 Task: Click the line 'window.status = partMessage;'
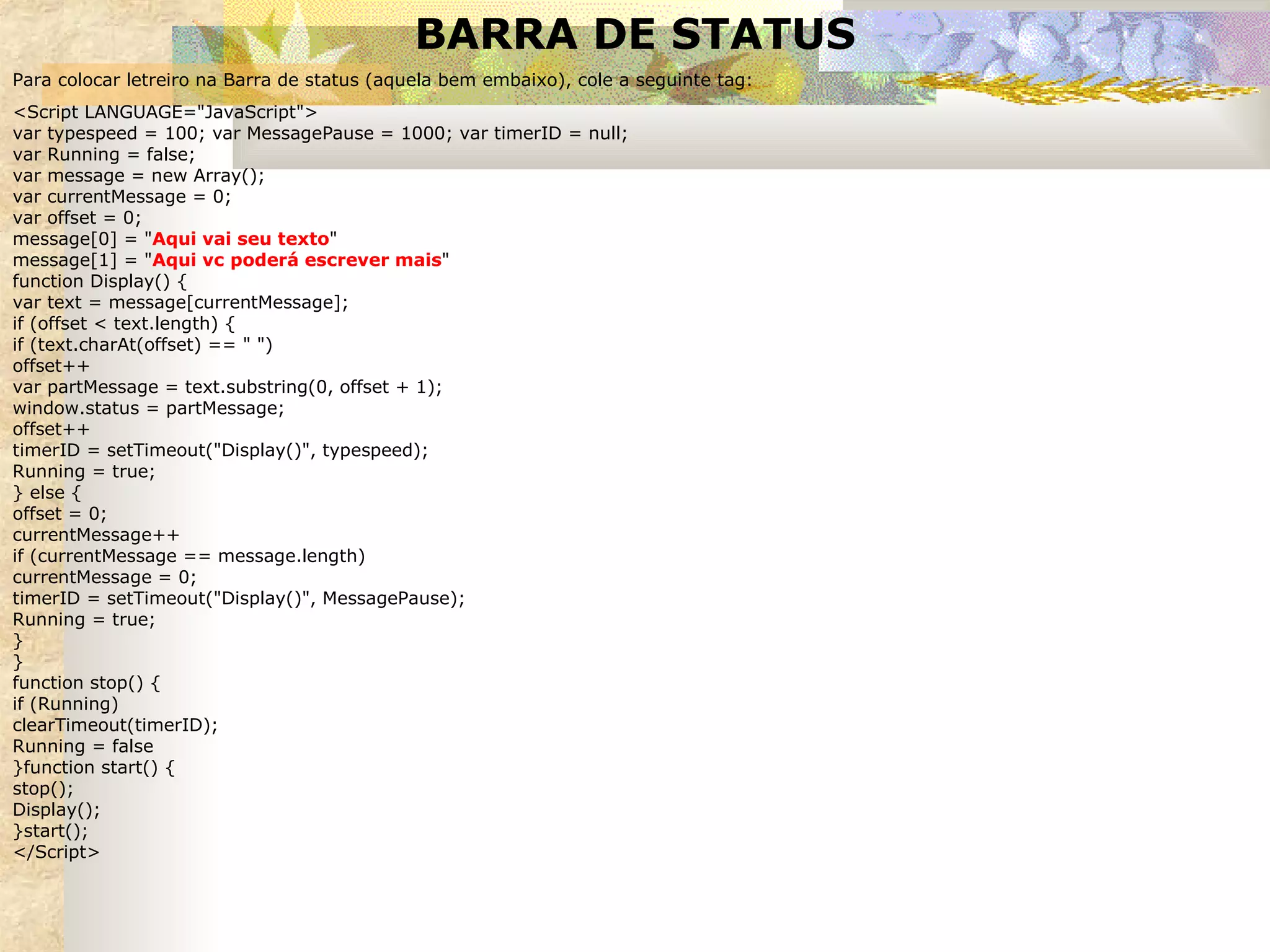148,408
